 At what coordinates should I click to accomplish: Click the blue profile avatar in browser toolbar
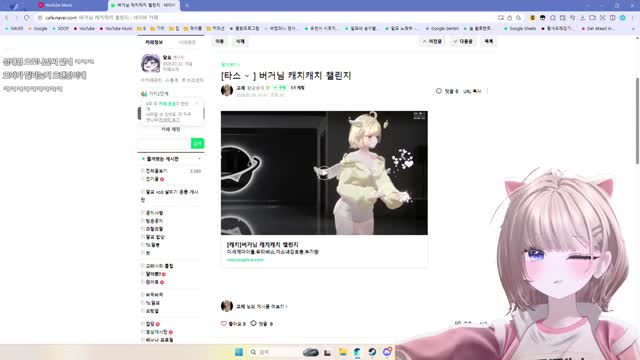coord(623,18)
